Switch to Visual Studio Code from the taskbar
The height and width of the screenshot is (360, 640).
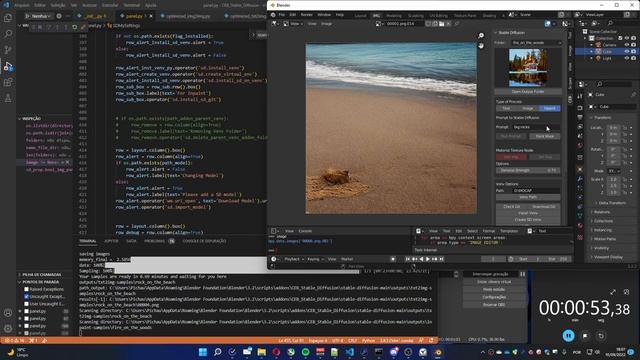(x=350, y=352)
